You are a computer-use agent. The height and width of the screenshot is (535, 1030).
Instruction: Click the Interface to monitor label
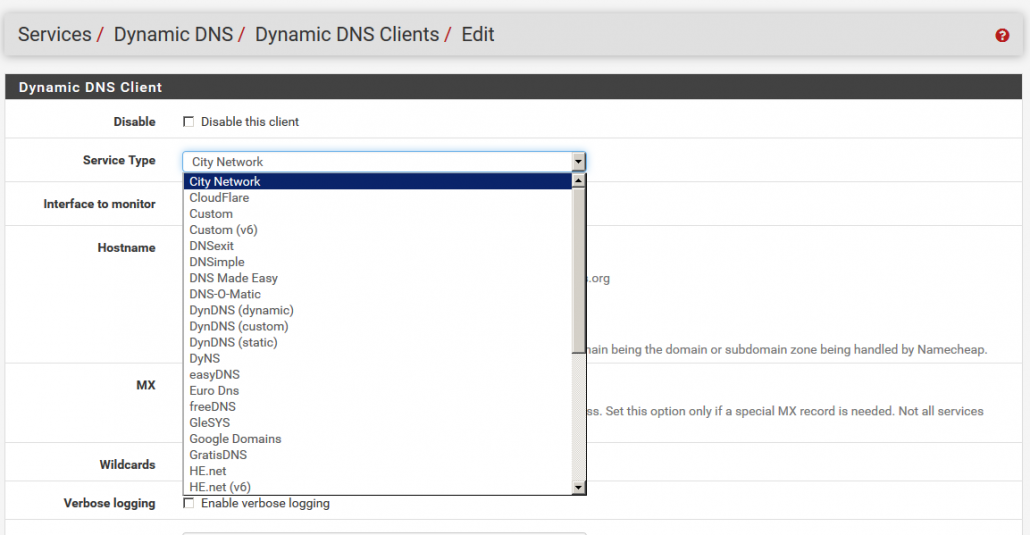click(99, 204)
